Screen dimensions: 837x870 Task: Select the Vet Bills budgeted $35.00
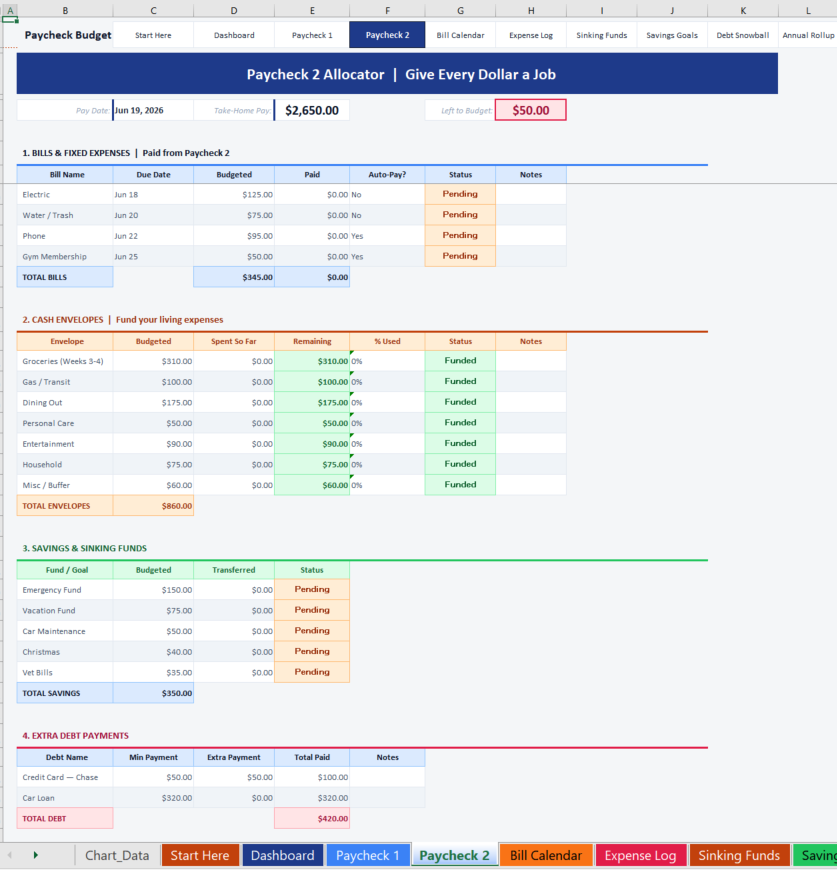click(153, 672)
